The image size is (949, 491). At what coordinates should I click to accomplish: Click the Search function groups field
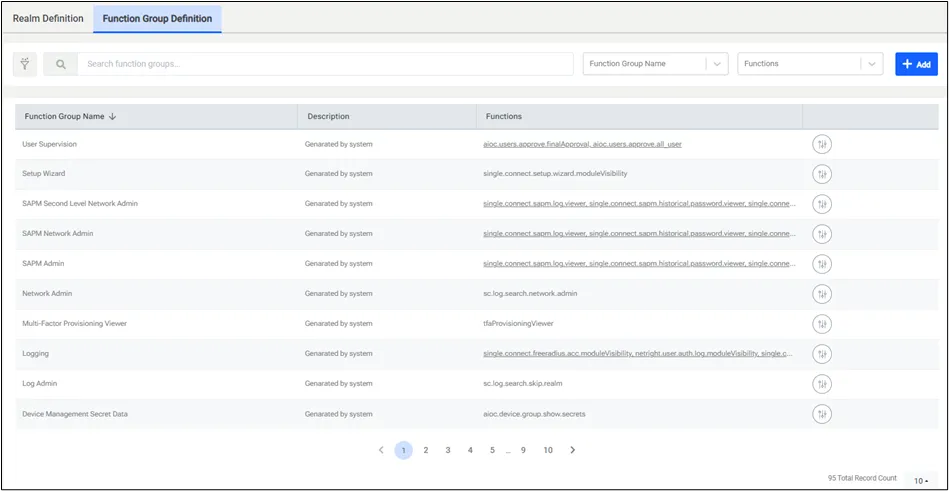325,64
